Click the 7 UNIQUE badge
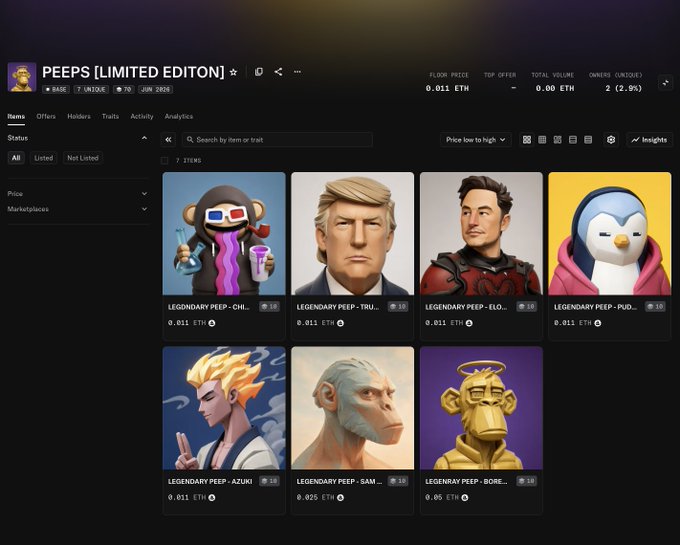The width and height of the screenshot is (680, 545). point(91,89)
